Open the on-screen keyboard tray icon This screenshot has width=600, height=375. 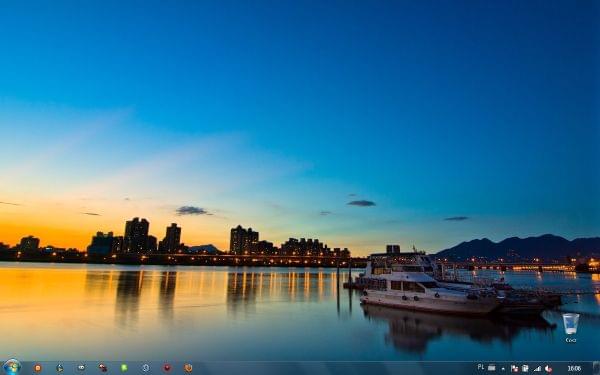(492, 368)
